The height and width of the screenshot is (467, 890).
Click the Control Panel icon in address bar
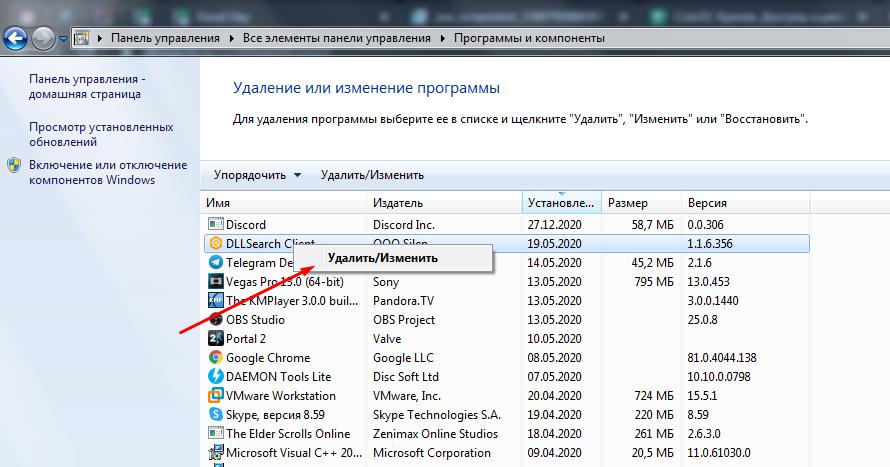point(82,39)
